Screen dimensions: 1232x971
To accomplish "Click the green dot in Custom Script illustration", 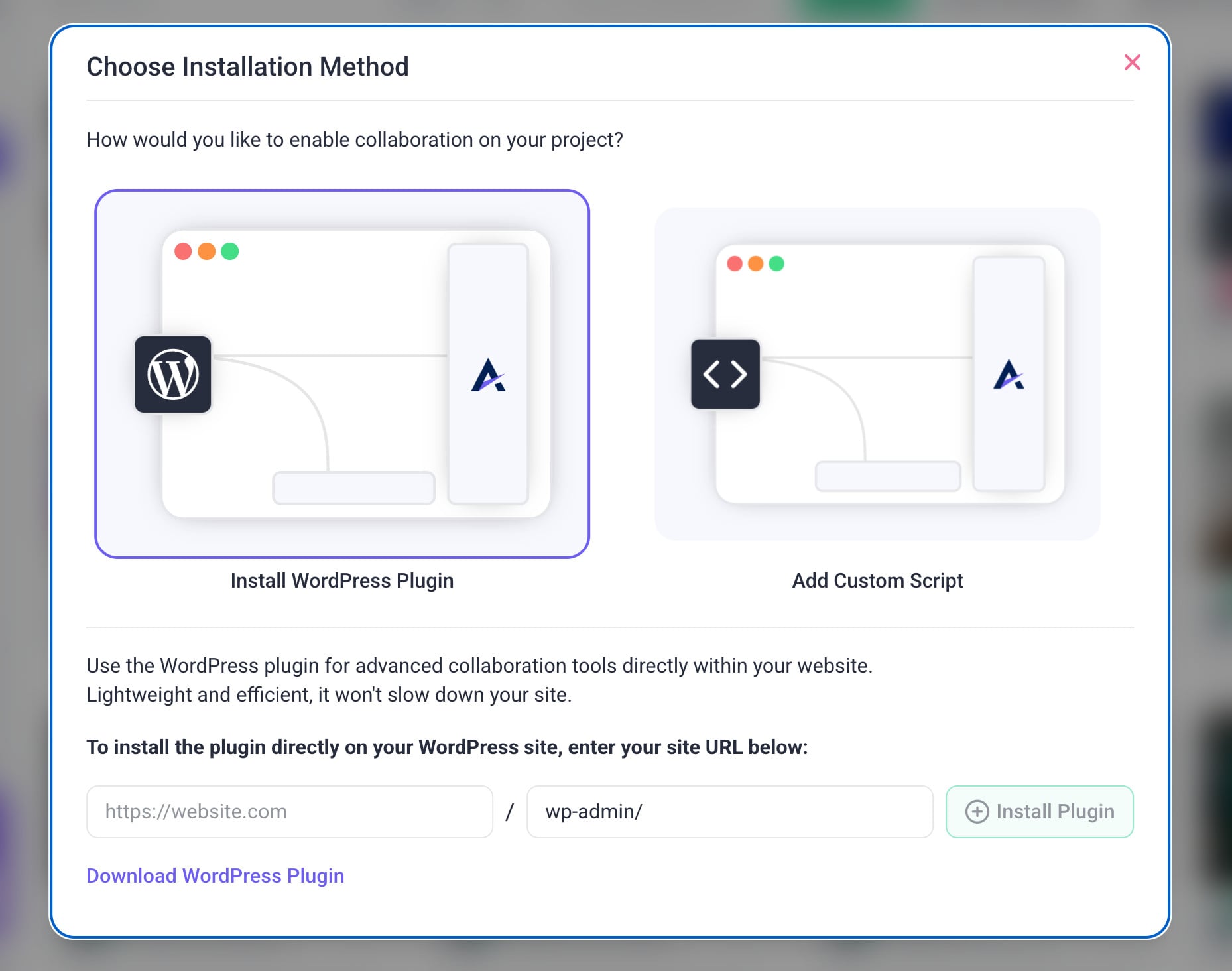I will (776, 264).
